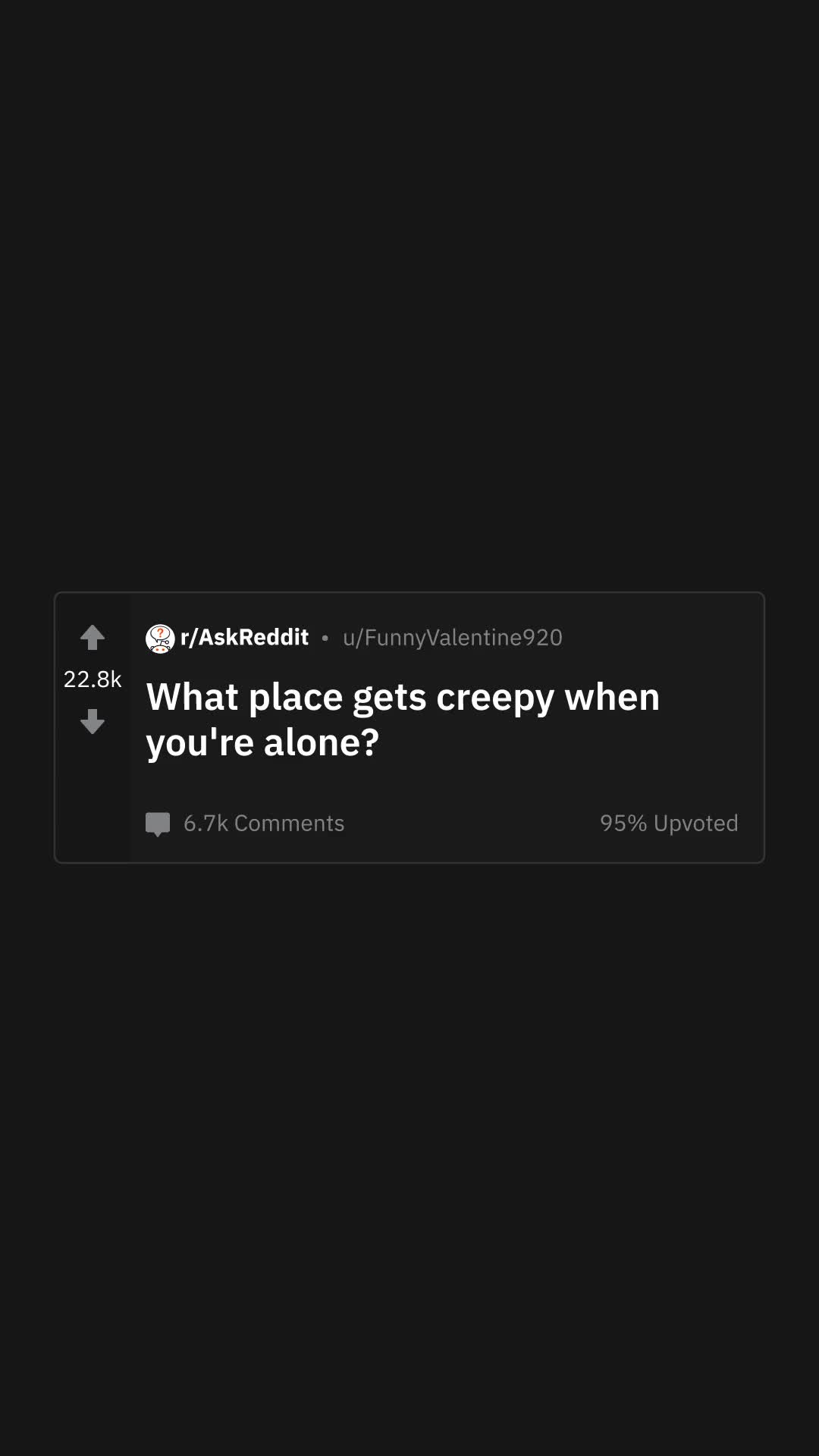Downvote the post with the down arrow

93,721
